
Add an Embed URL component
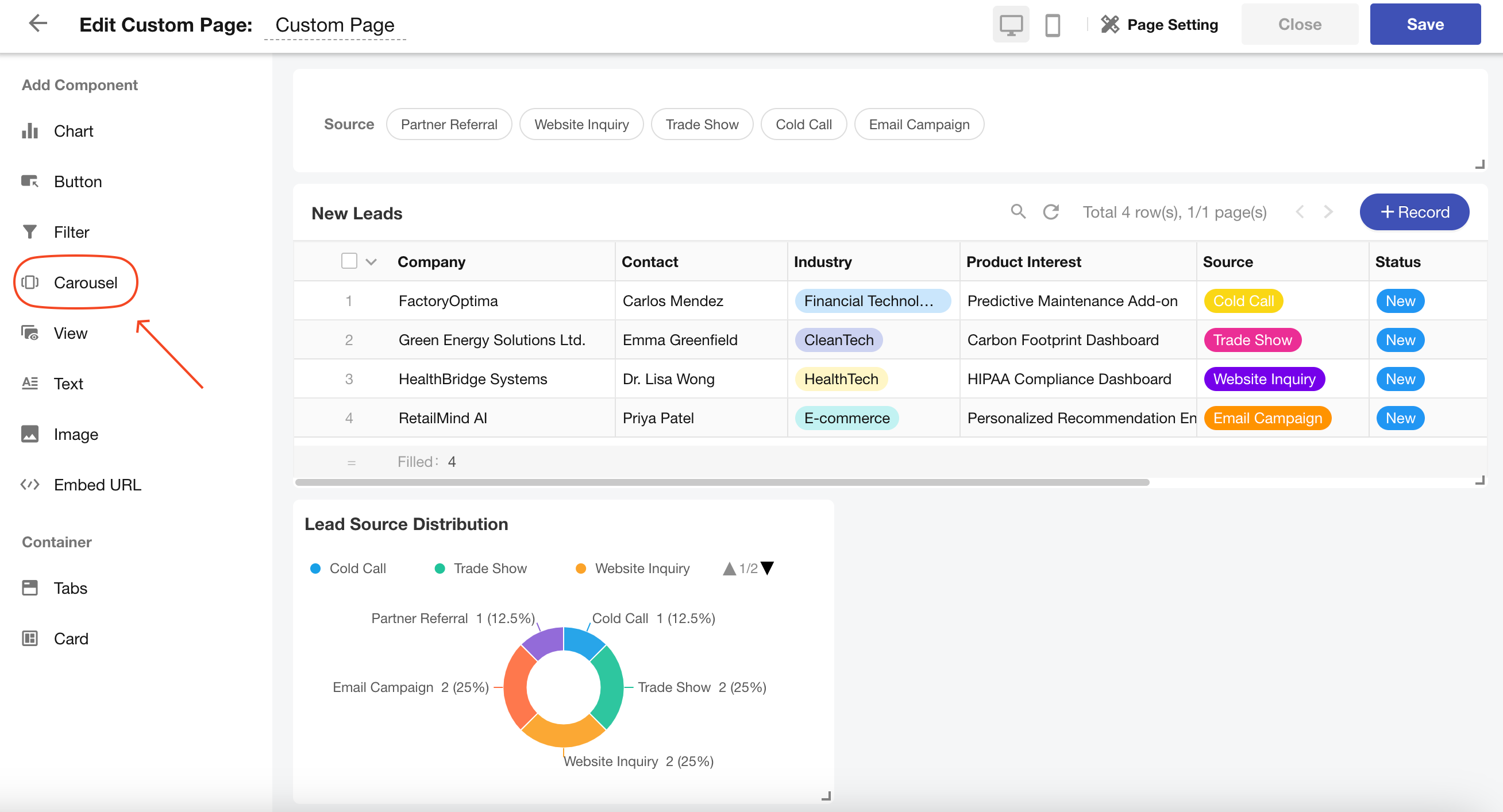(97, 485)
